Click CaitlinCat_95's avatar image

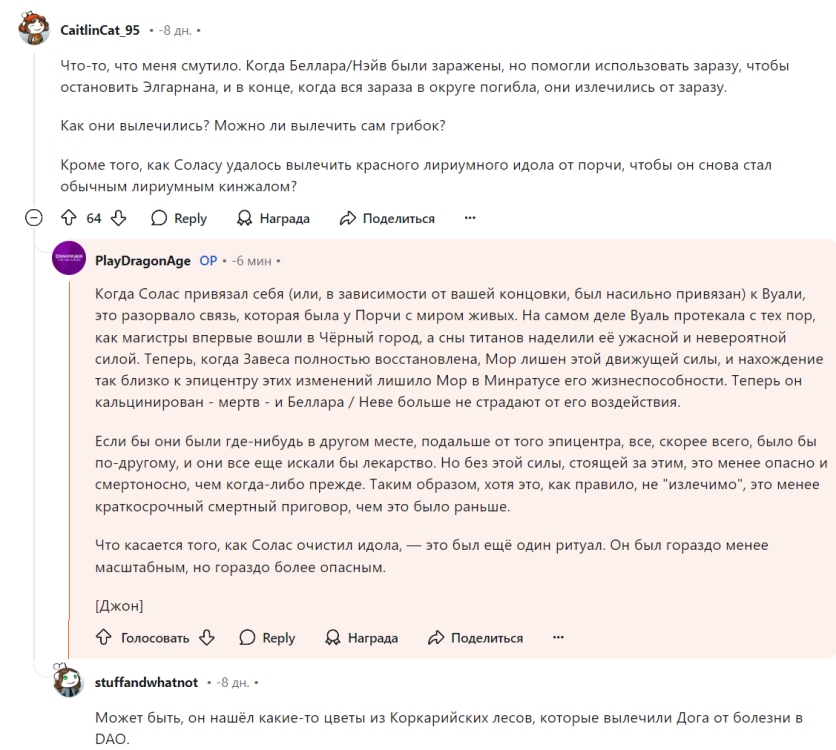(34, 30)
